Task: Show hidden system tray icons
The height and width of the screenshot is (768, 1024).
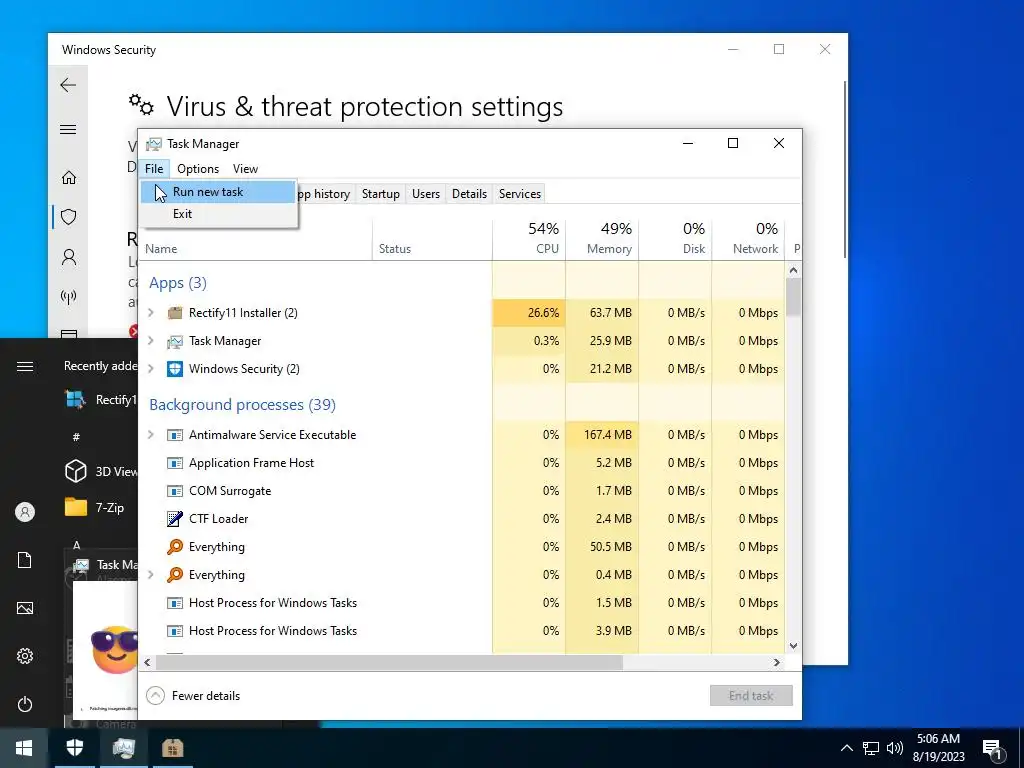Action: [846, 748]
